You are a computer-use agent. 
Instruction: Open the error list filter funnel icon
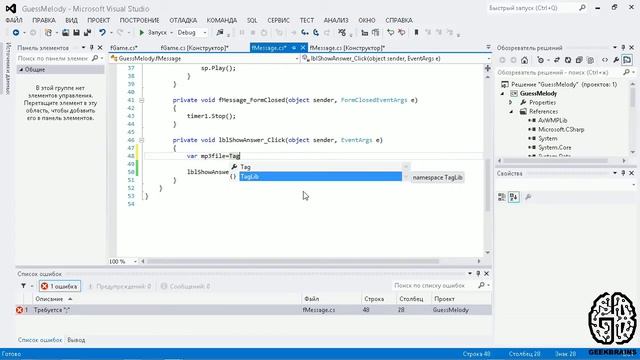pyautogui.click(x=23, y=286)
